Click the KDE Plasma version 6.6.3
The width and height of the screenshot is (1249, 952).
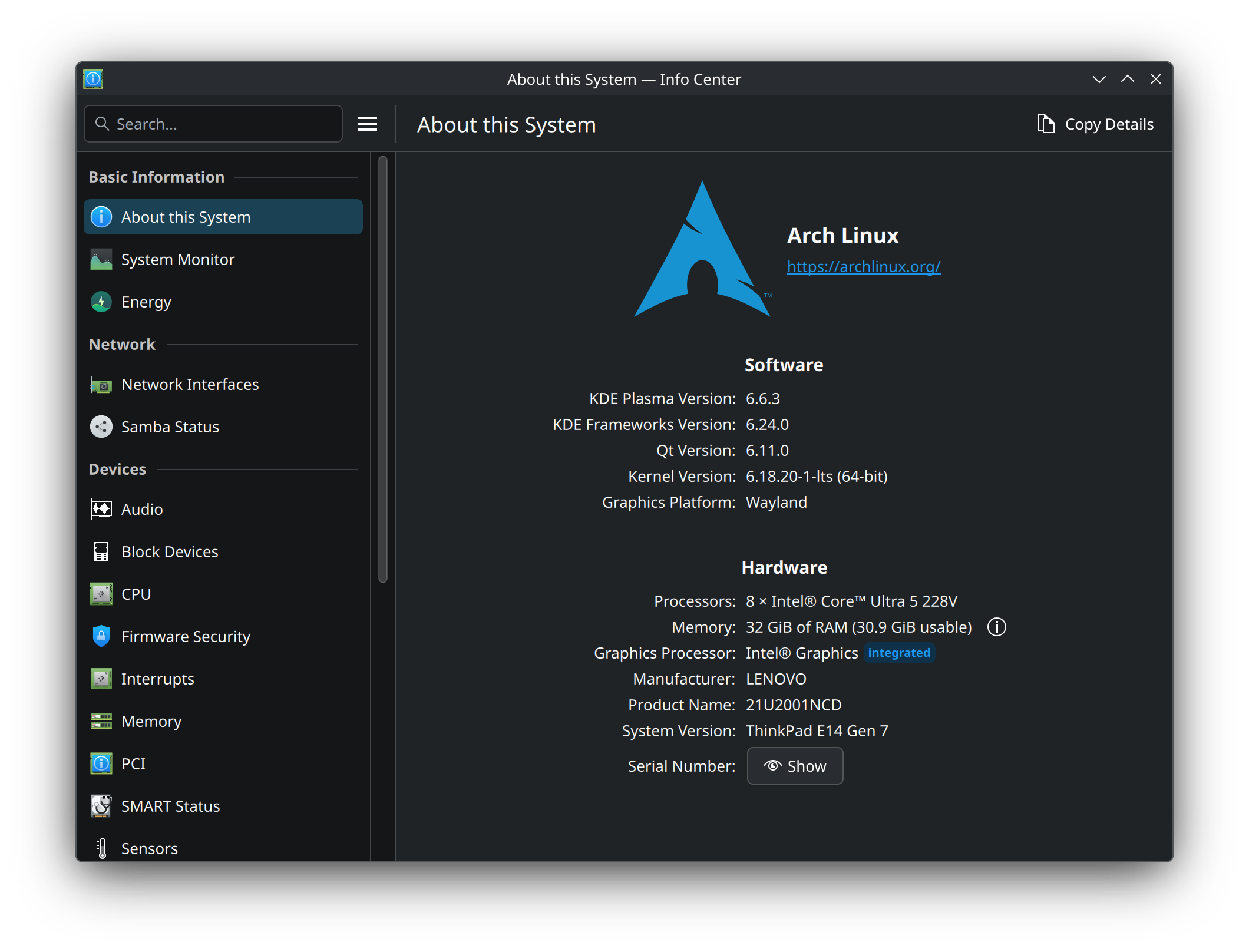(763, 398)
